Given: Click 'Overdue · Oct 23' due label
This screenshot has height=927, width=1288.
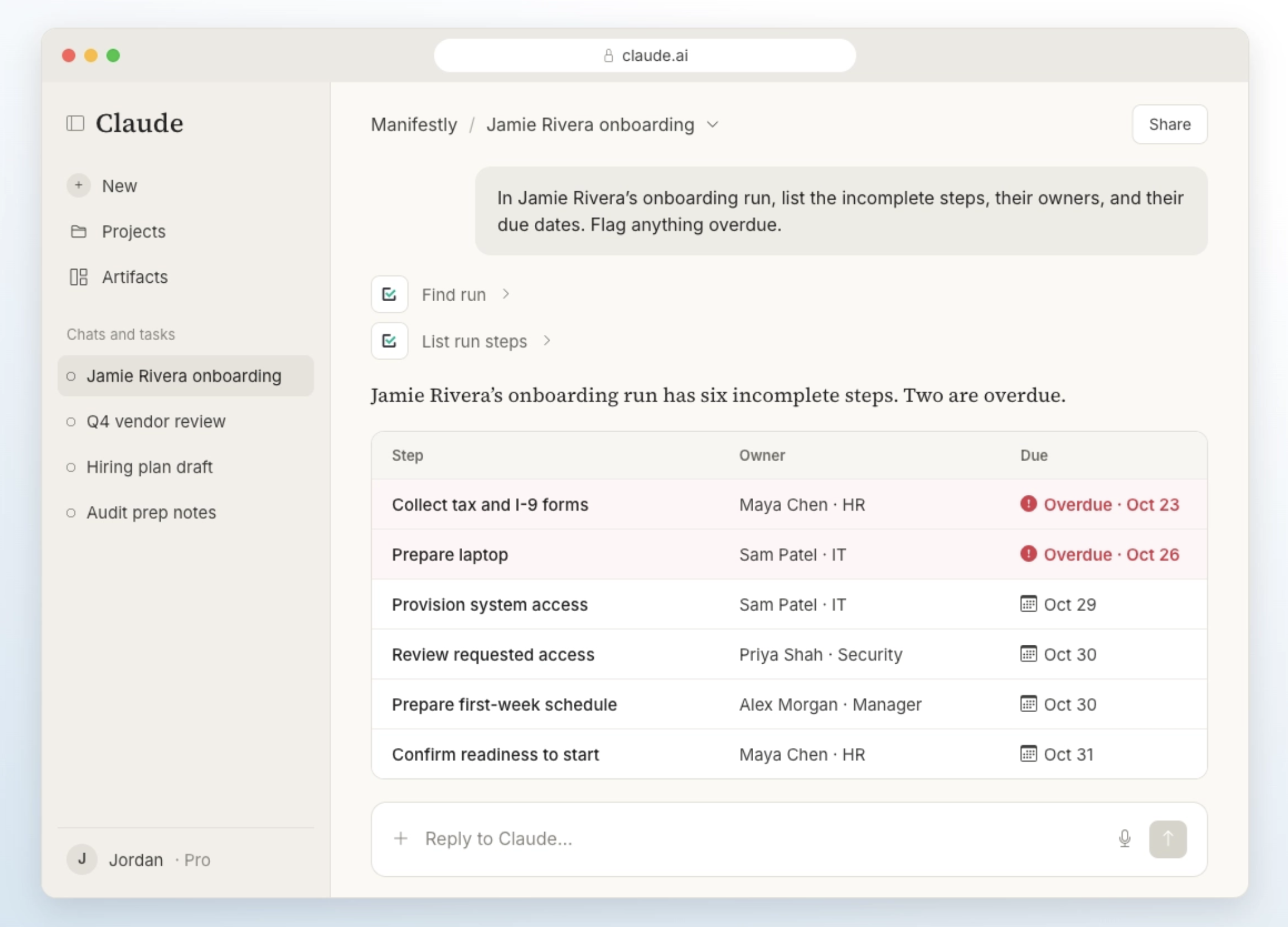Looking at the screenshot, I should click(1111, 505).
